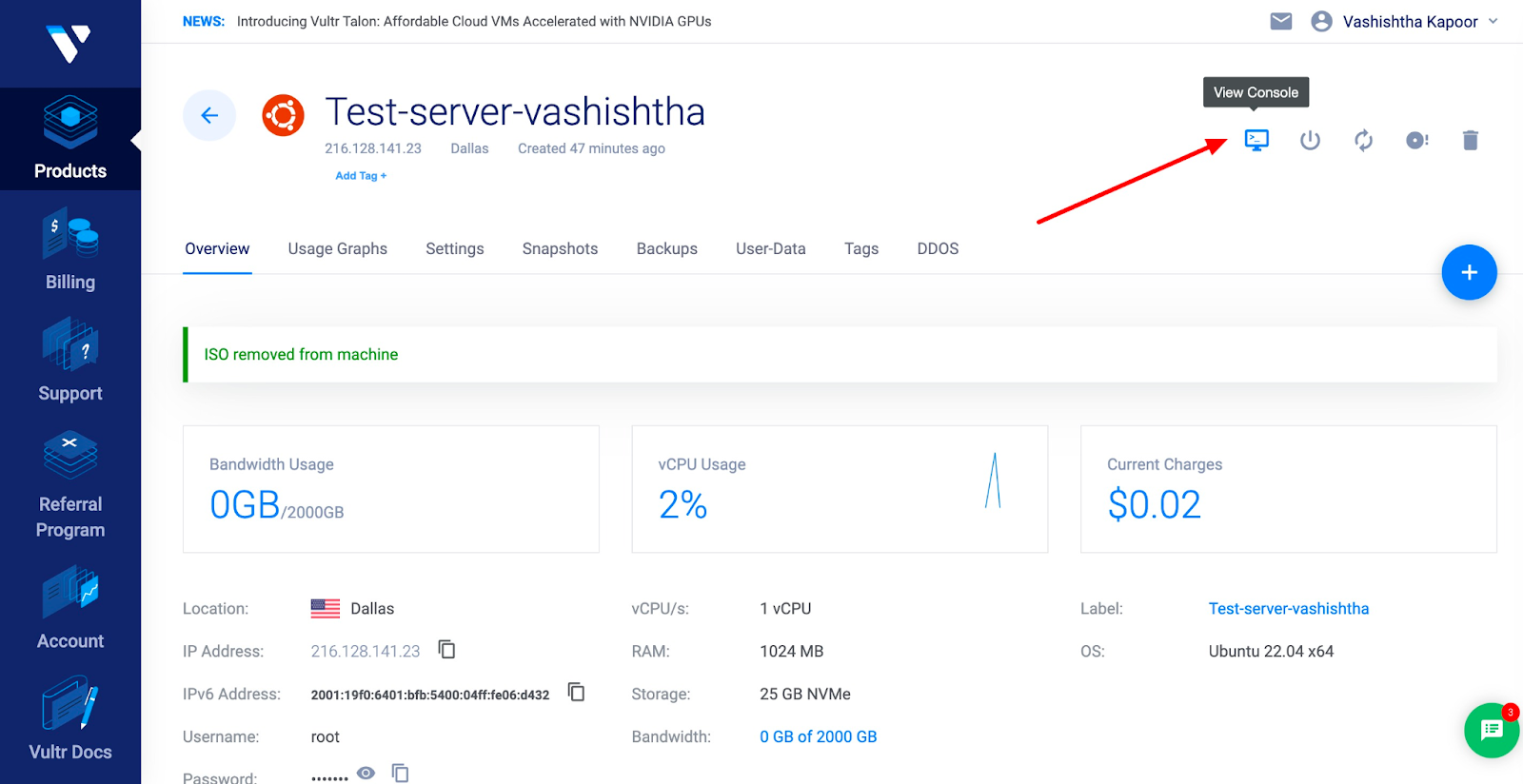
Task: Open Billing in the sidebar
Action: pos(70,249)
